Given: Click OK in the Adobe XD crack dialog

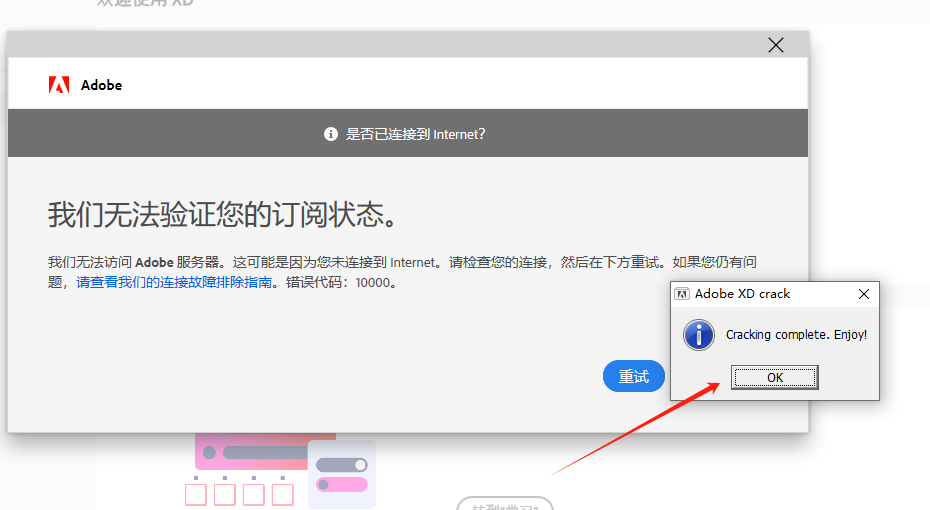Looking at the screenshot, I should coord(775,377).
